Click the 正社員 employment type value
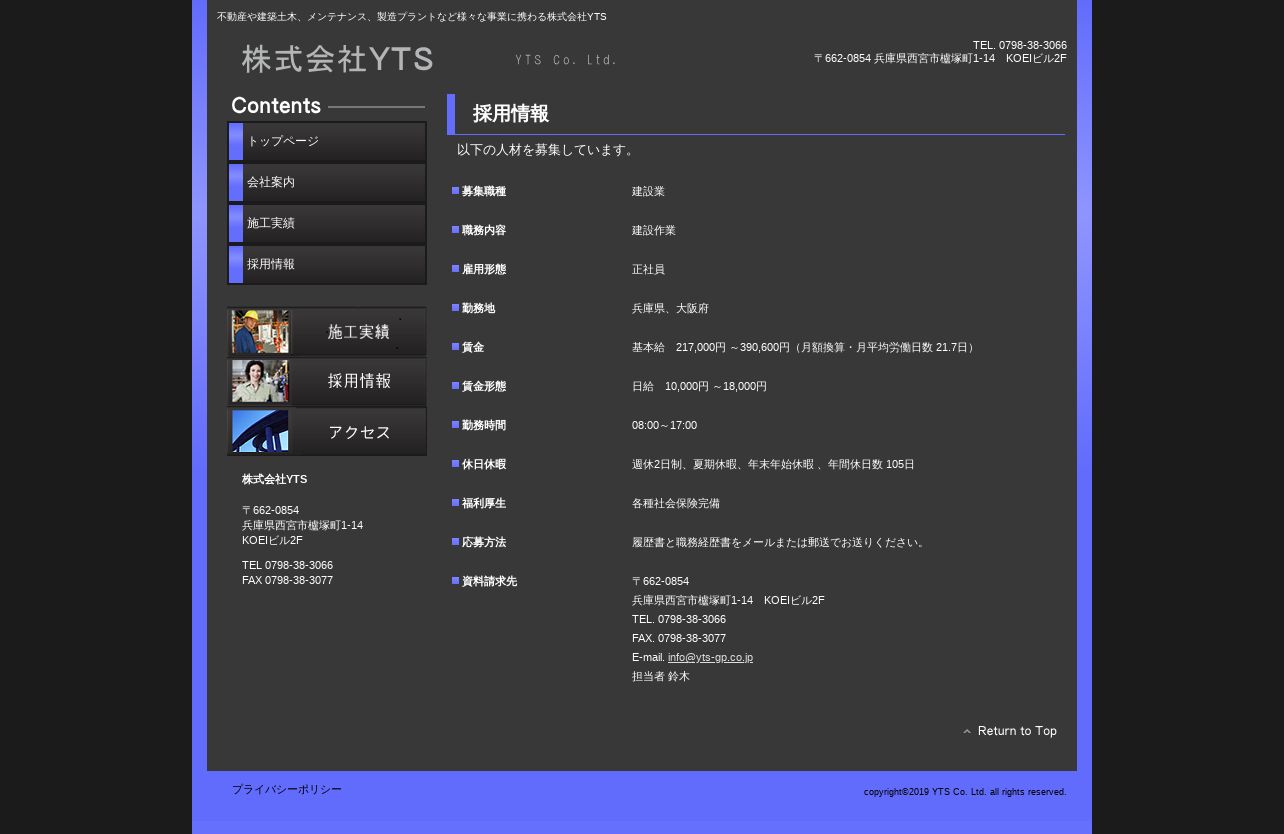This screenshot has height=834, width=1284. point(648,269)
